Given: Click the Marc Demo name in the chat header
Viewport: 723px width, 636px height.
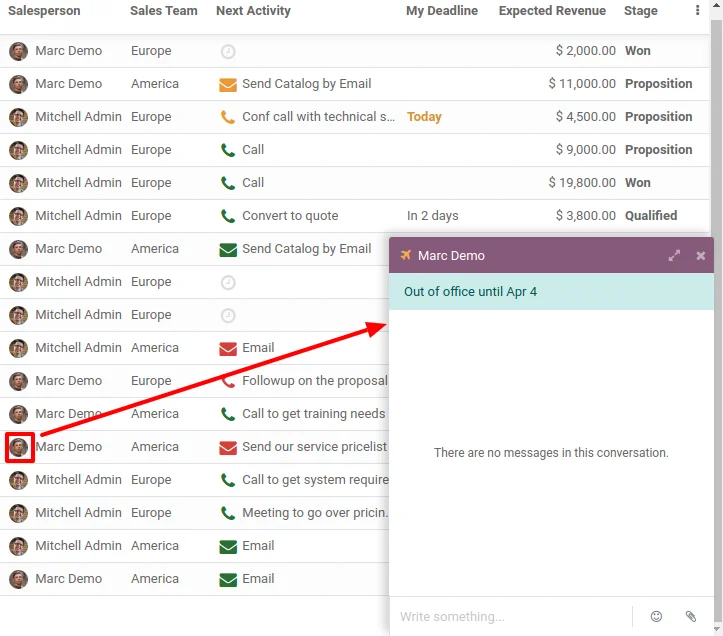Looking at the screenshot, I should pyautogui.click(x=451, y=256).
